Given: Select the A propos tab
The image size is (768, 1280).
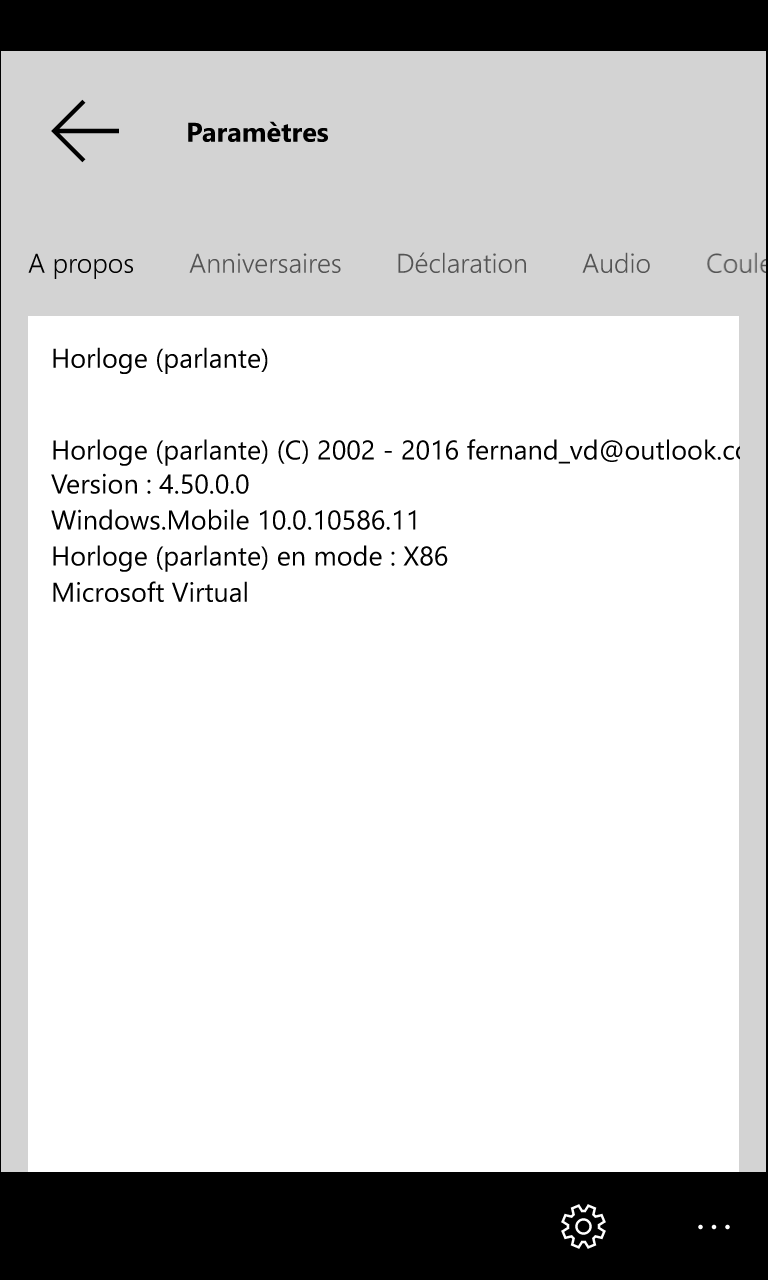Looking at the screenshot, I should click(81, 264).
